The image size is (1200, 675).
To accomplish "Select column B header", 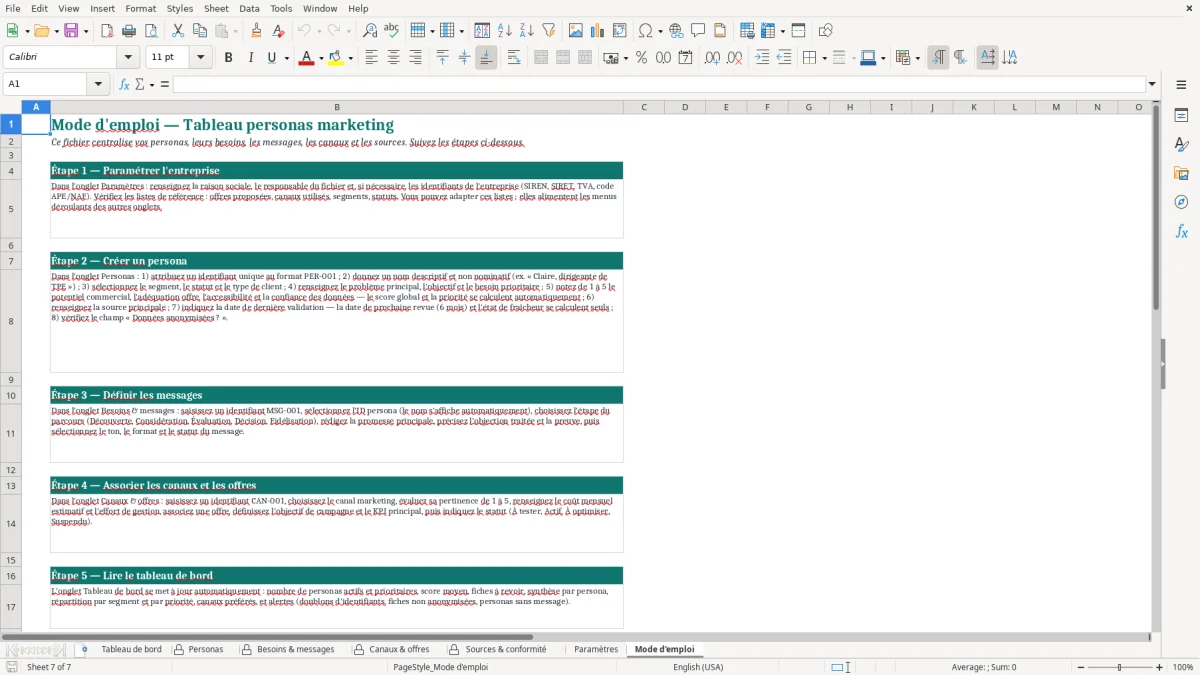I will [x=337, y=107].
